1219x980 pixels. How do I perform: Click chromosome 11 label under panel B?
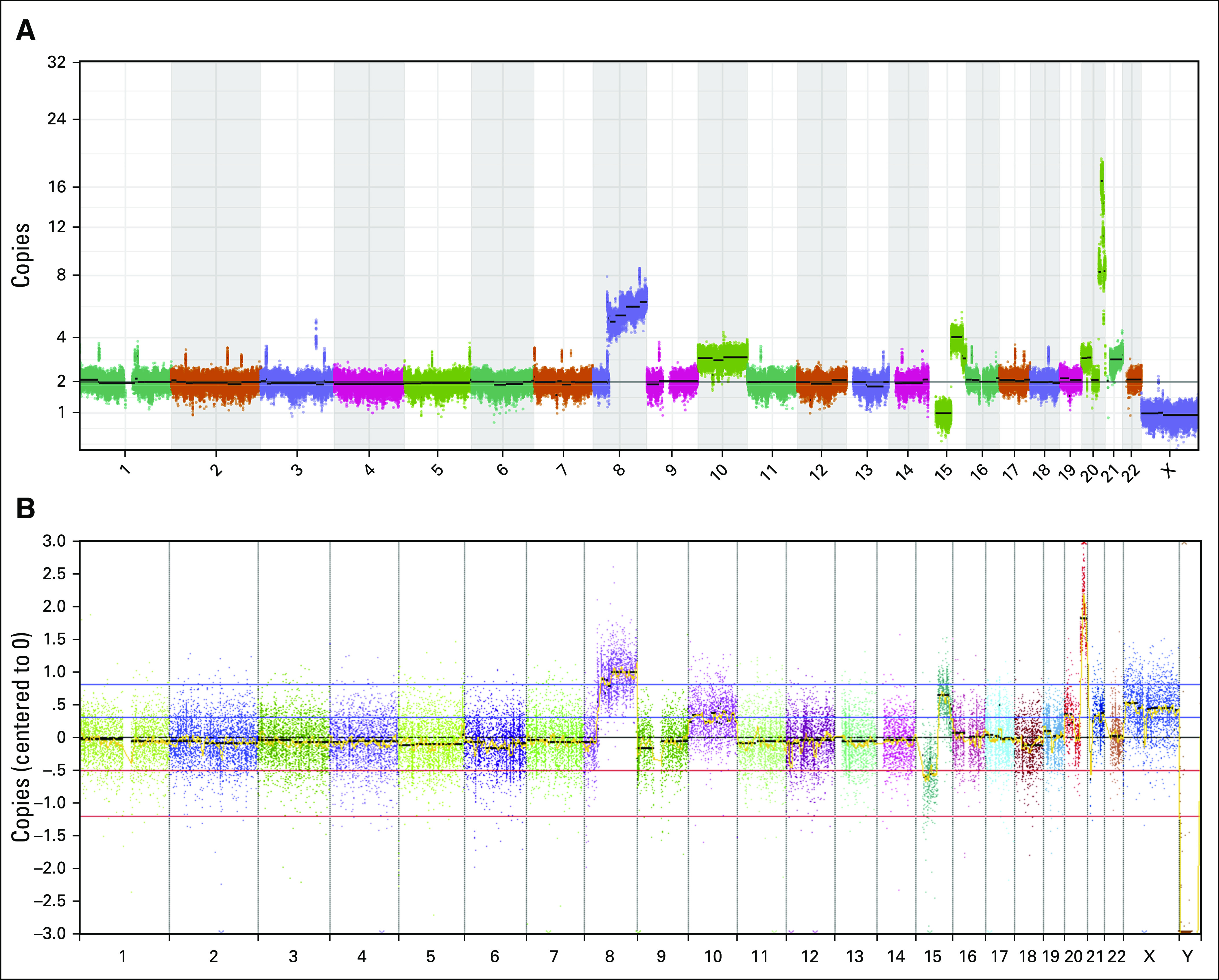760,956
